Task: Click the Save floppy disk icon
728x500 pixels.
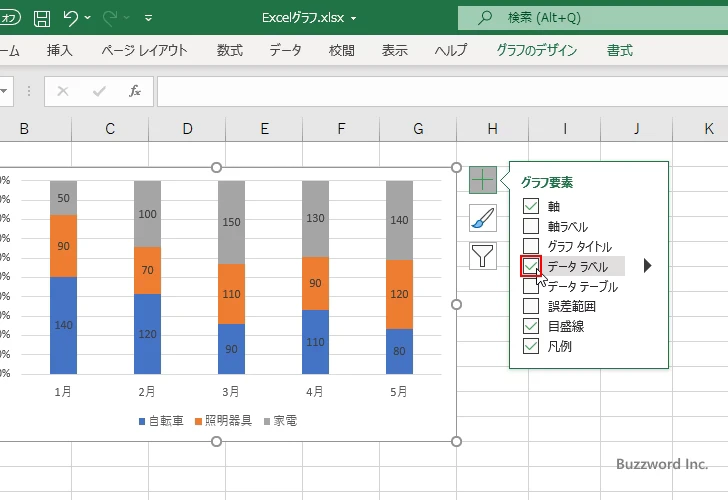Action: pos(41,18)
